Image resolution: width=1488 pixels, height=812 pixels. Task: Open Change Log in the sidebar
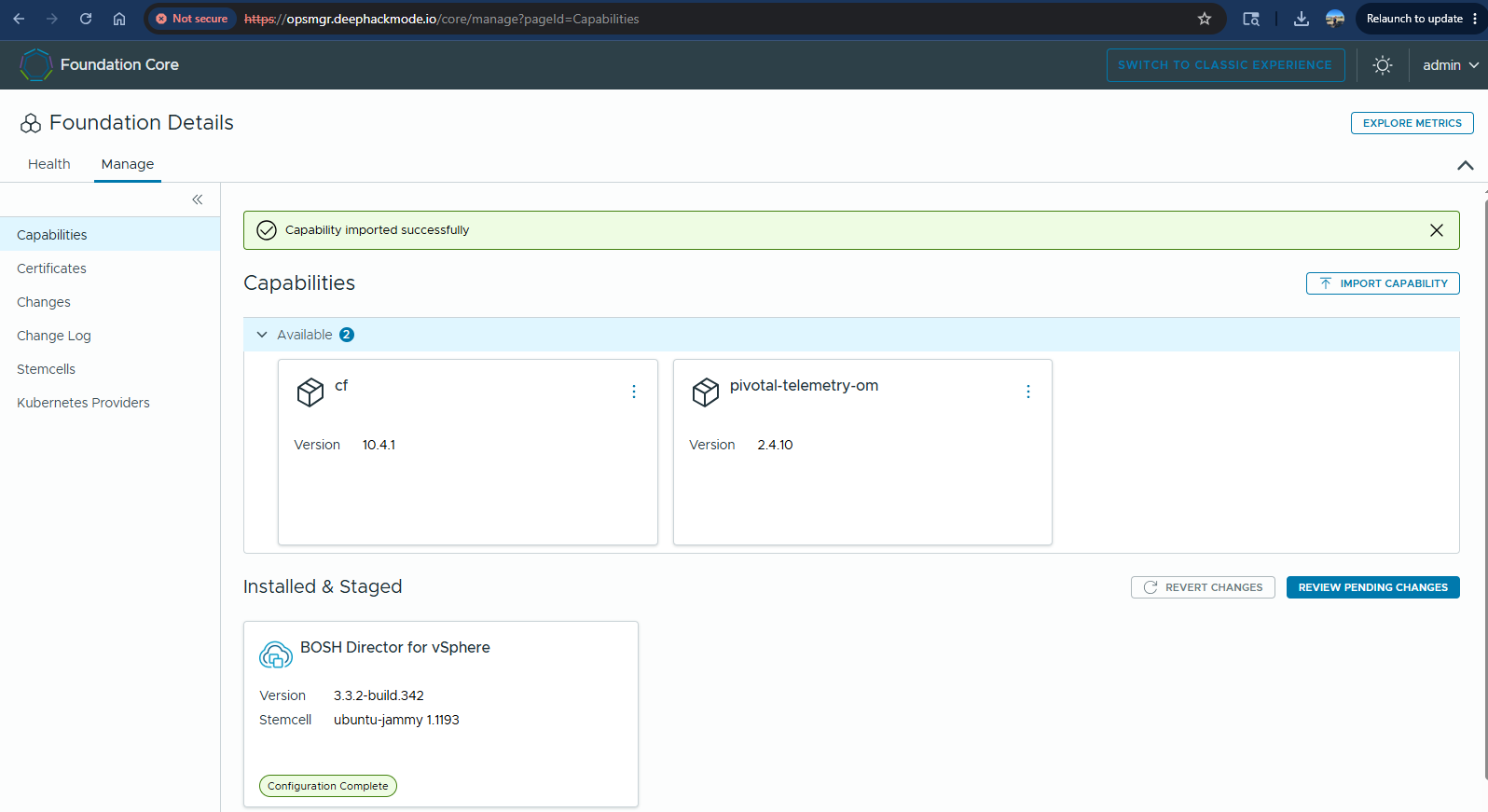(110, 336)
